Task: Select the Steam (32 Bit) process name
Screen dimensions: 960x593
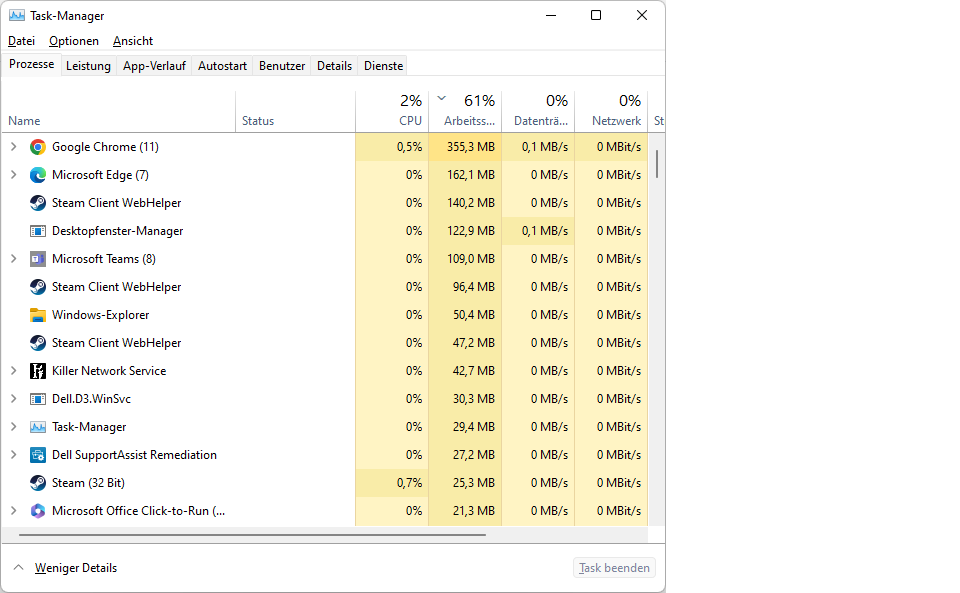Action: (88, 483)
